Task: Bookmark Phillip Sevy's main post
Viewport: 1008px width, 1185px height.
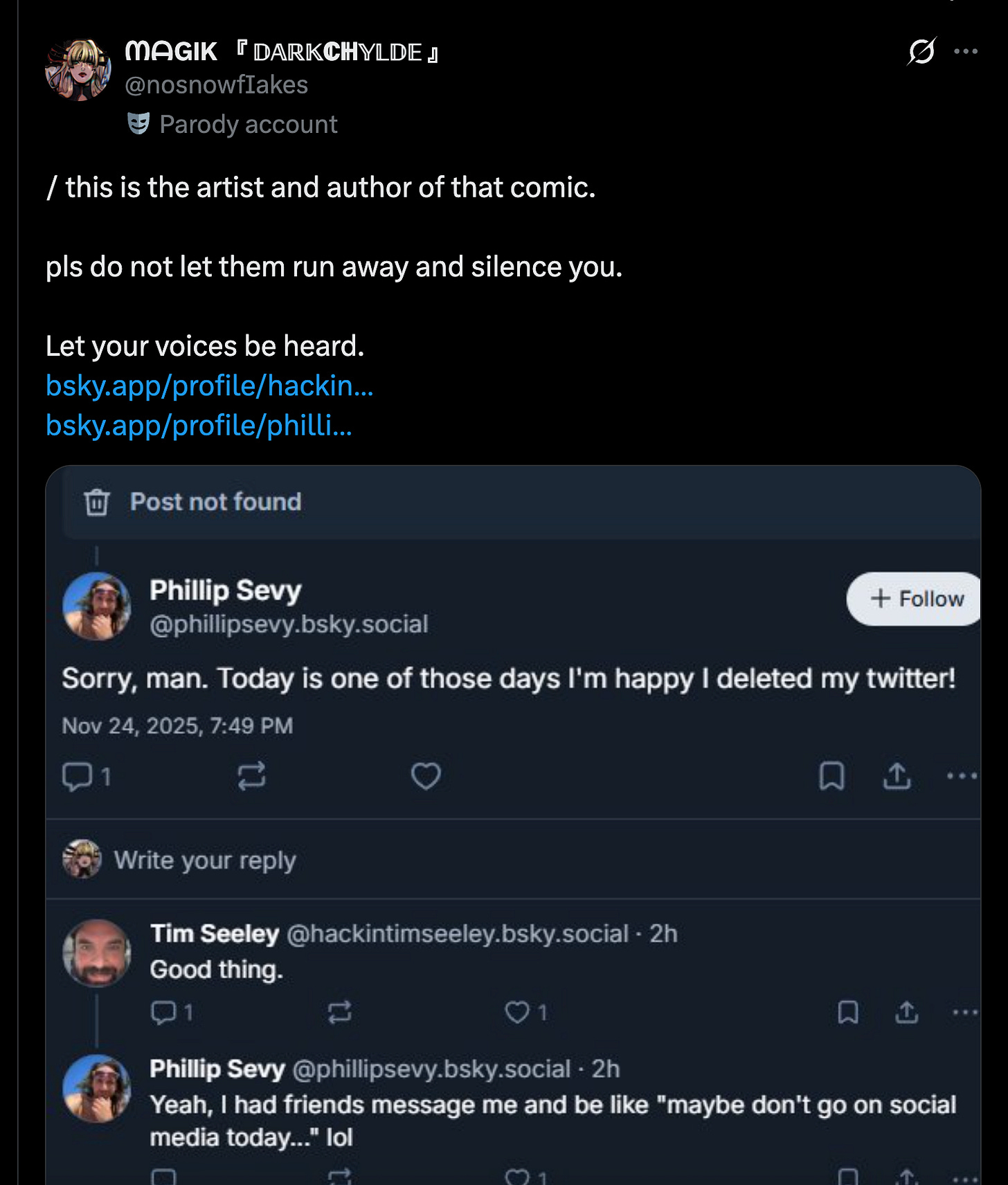Action: point(831,776)
